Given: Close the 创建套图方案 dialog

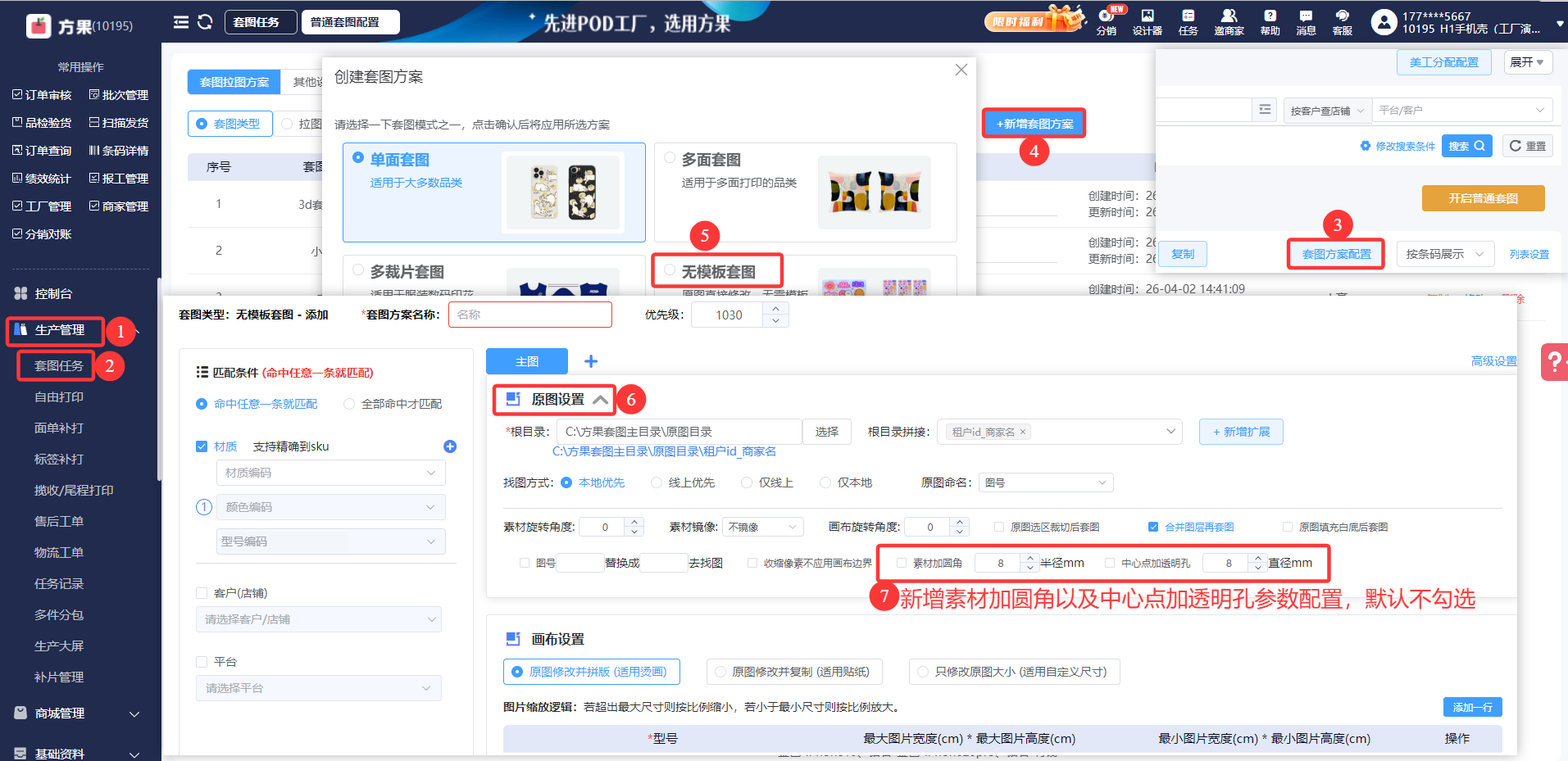Looking at the screenshot, I should (961, 70).
